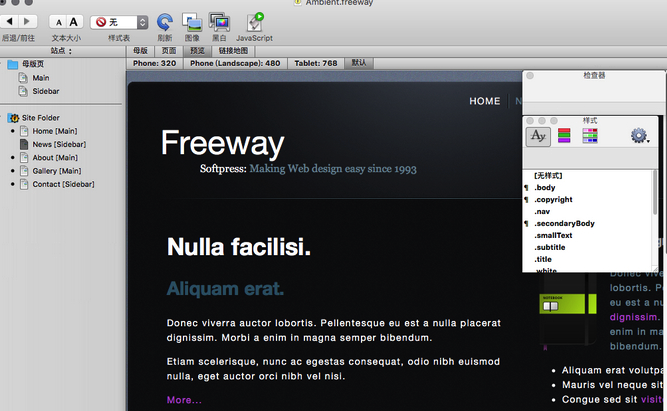Toggle the images toolbar icon
This screenshot has width=667, height=411.
pyautogui.click(x=192, y=22)
